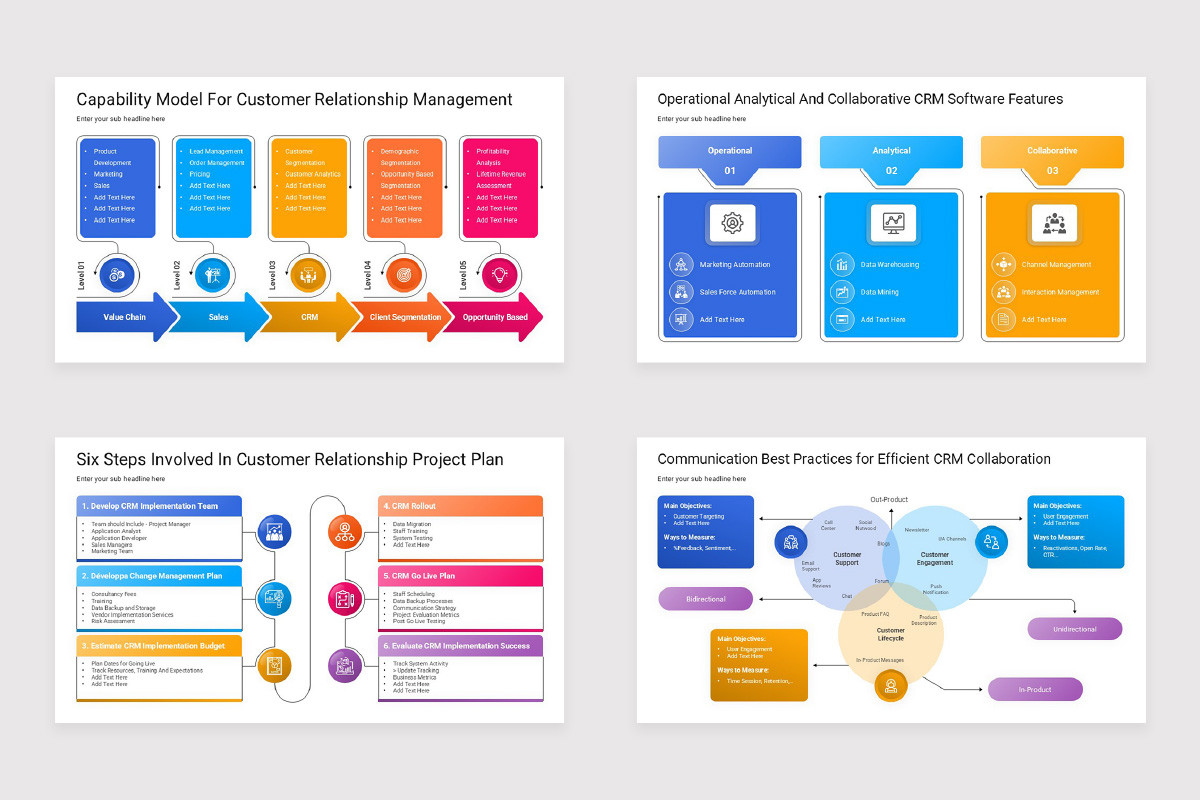Click the Bidirectional pill button

coord(706,598)
